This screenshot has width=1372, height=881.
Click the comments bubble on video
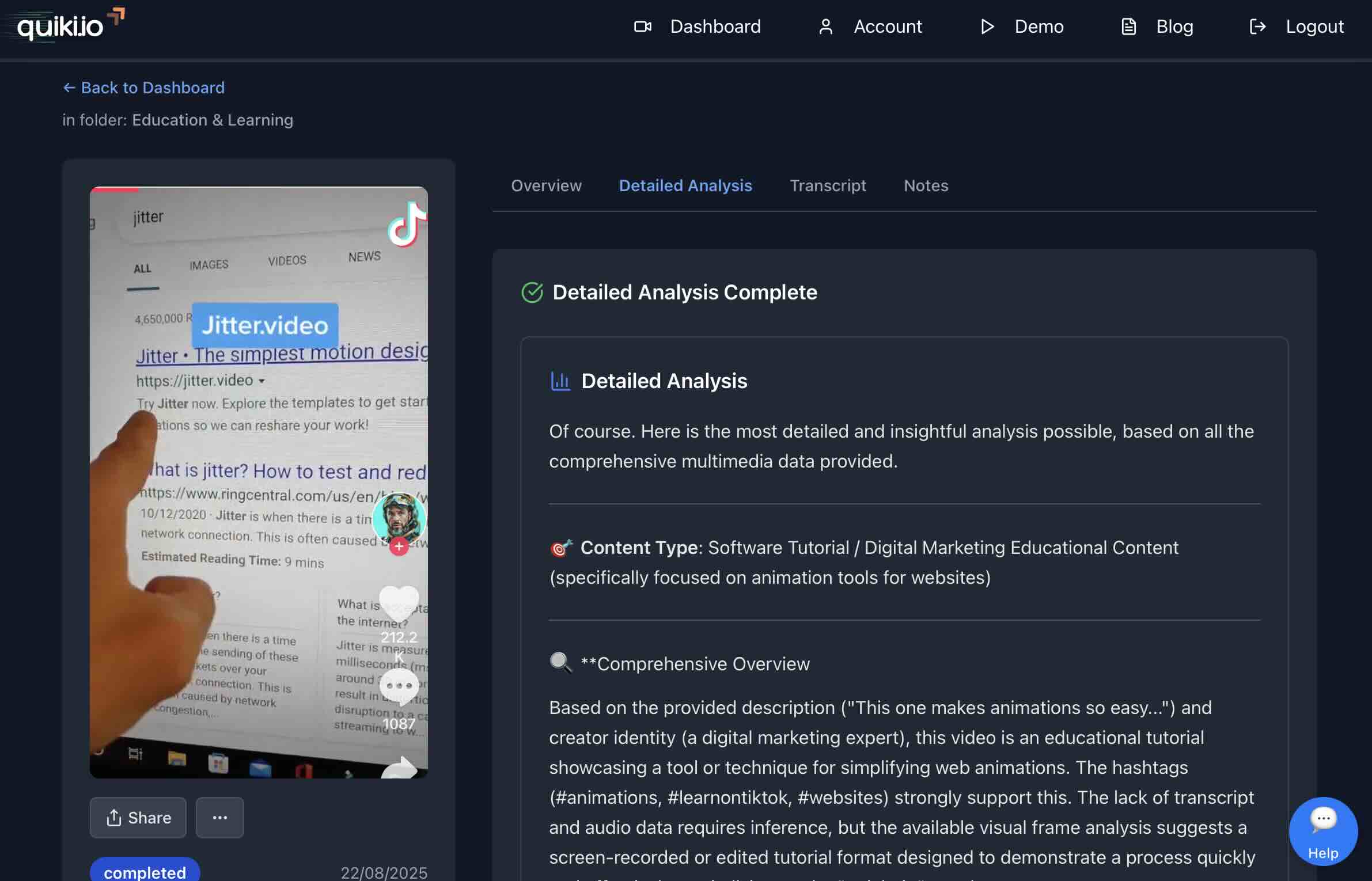pos(399,685)
